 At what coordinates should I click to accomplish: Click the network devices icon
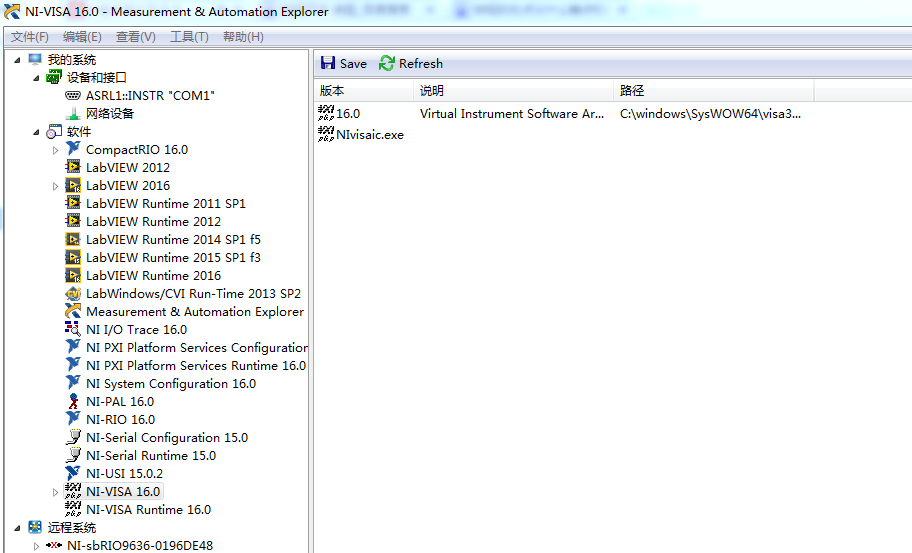pyautogui.click(x=73, y=113)
